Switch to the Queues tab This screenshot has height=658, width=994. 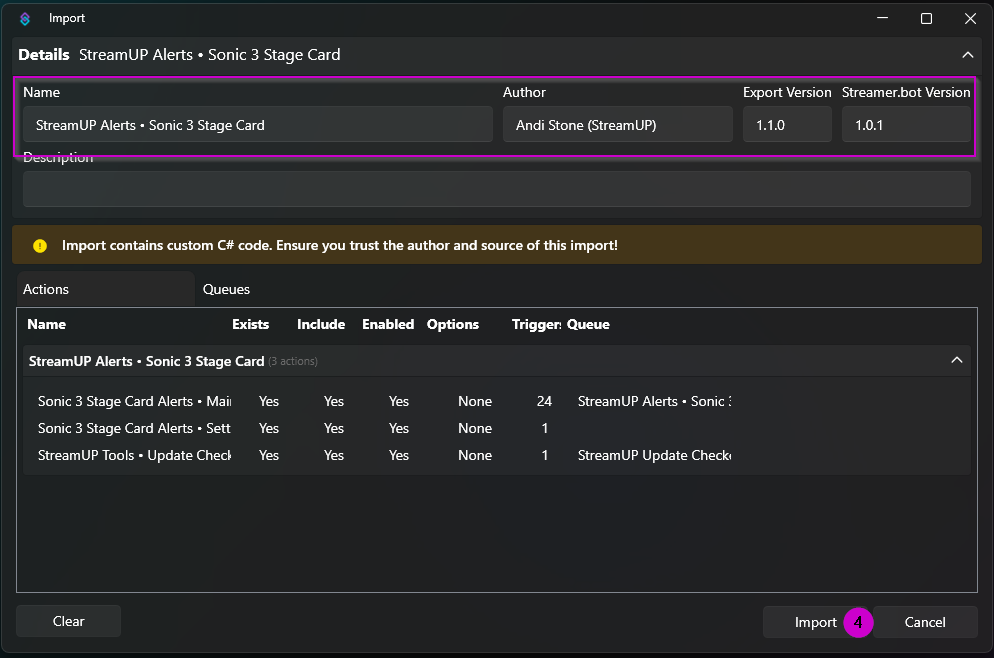pos(226,289)
